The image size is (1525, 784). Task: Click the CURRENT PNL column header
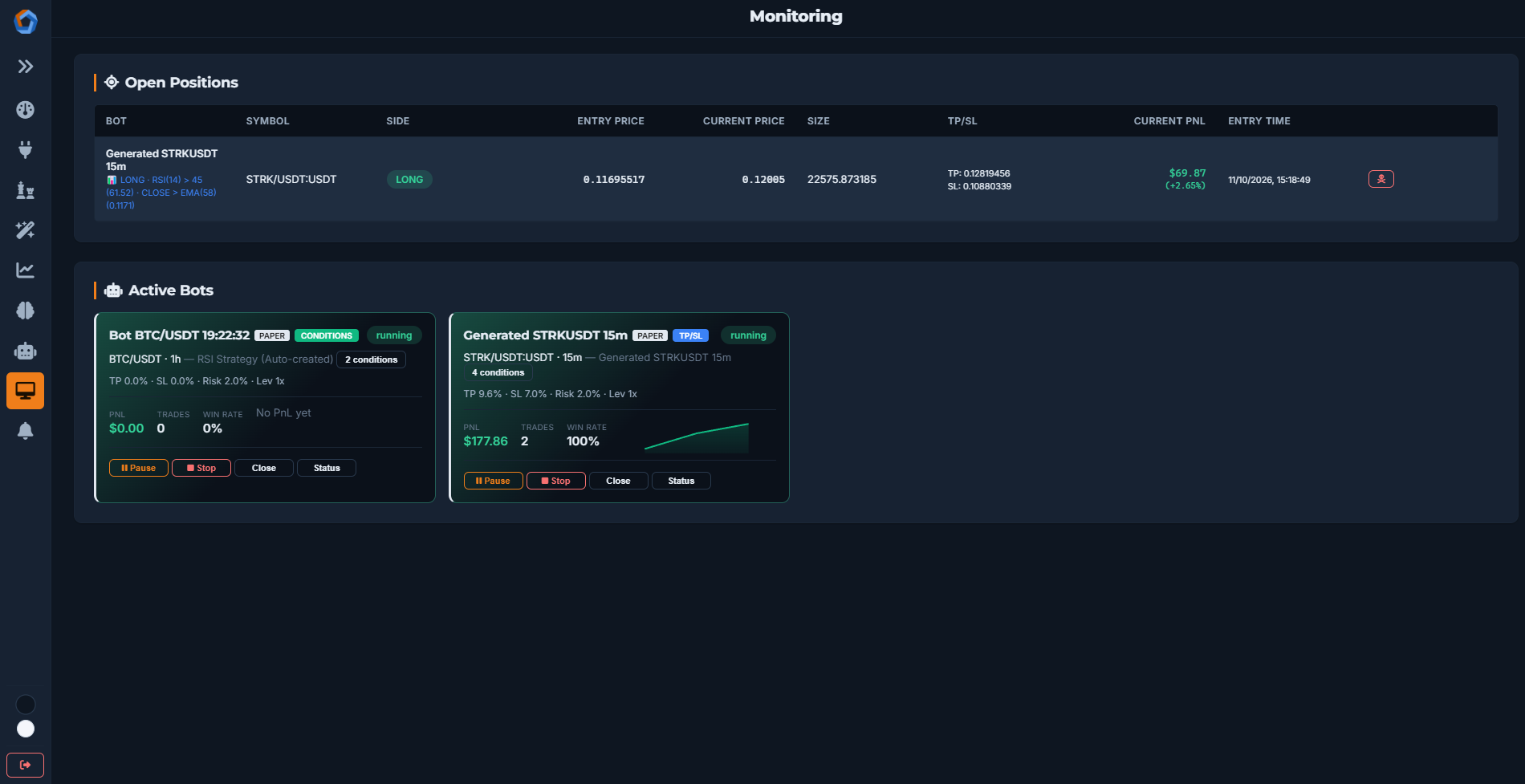(x=1169, y=121)
